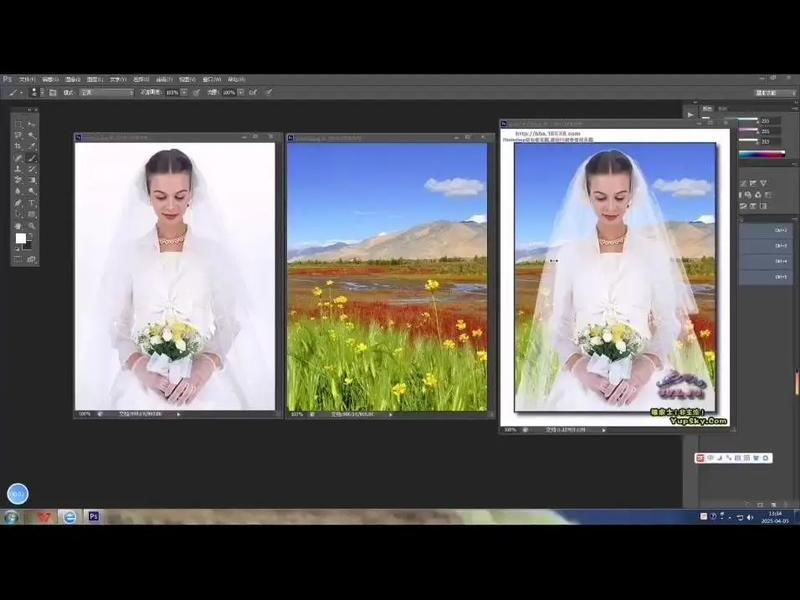Add a Vibrance adjustment from Adjustments panel
The height and width of the screenshot is (600, 800).
click(x=763, y=183)
